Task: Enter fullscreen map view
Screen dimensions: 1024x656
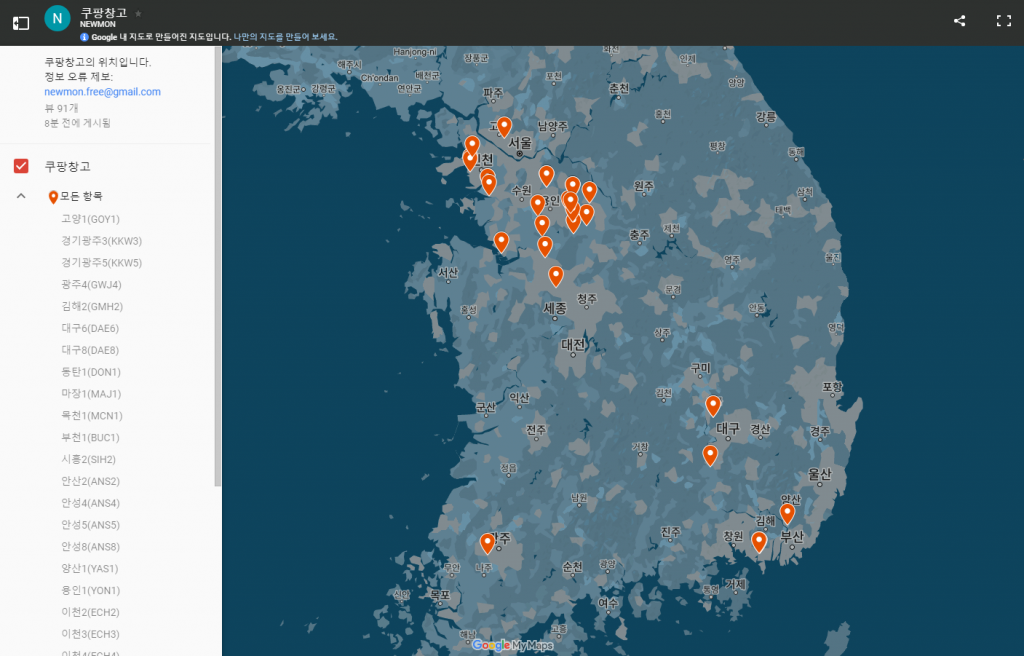Action: pyautogui.click(x=1003, y=21)
